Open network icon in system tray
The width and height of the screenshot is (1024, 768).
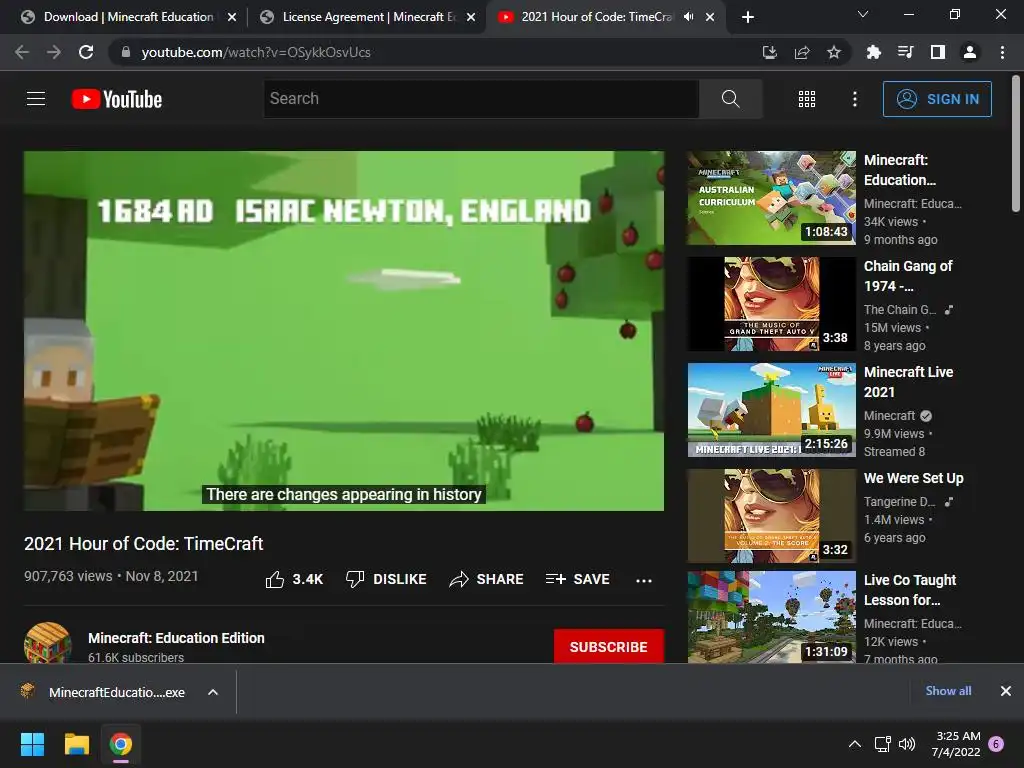pyautogui.click(x=882, y=744)
